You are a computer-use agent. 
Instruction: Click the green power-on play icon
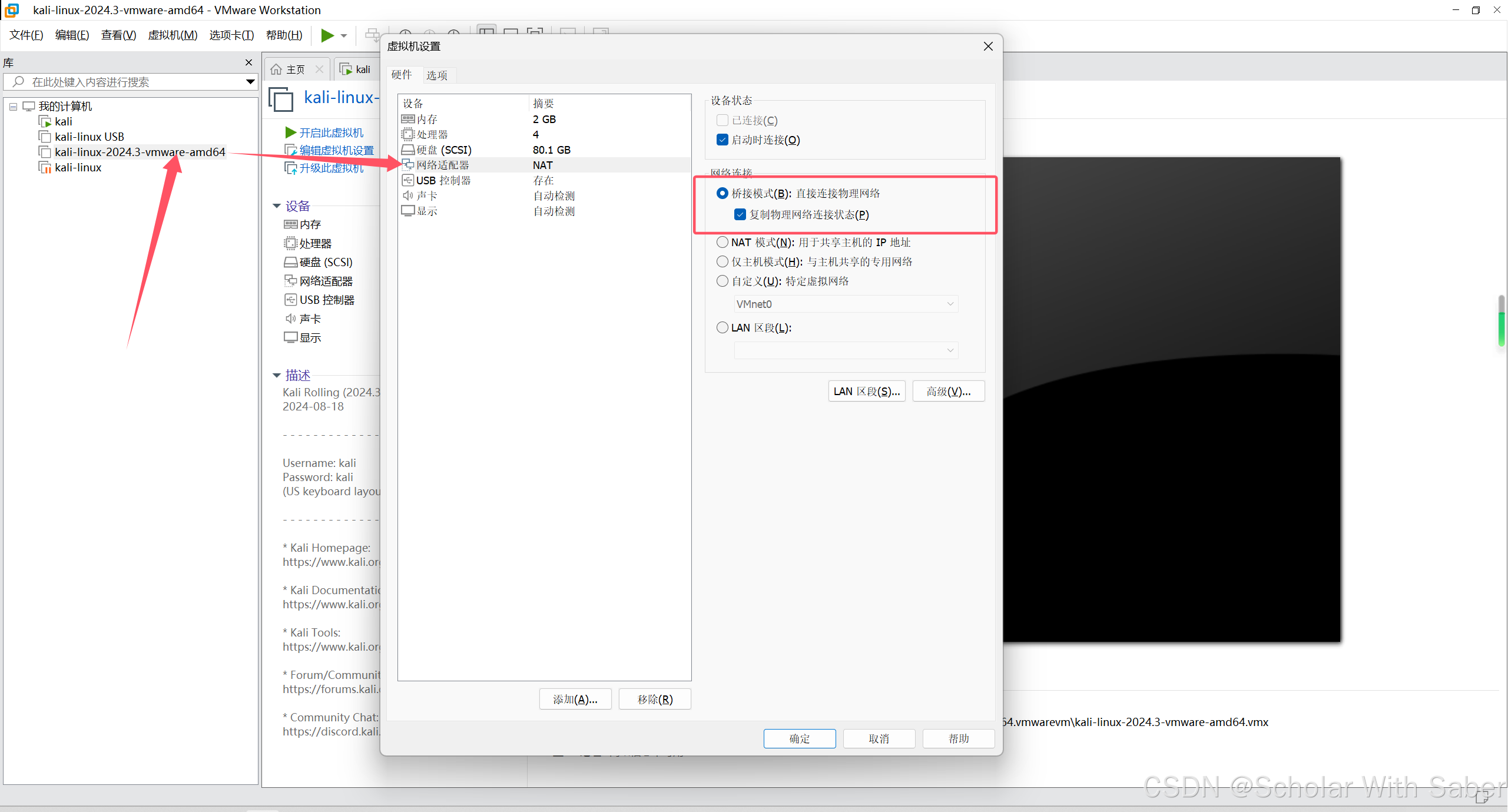point(327,35)
